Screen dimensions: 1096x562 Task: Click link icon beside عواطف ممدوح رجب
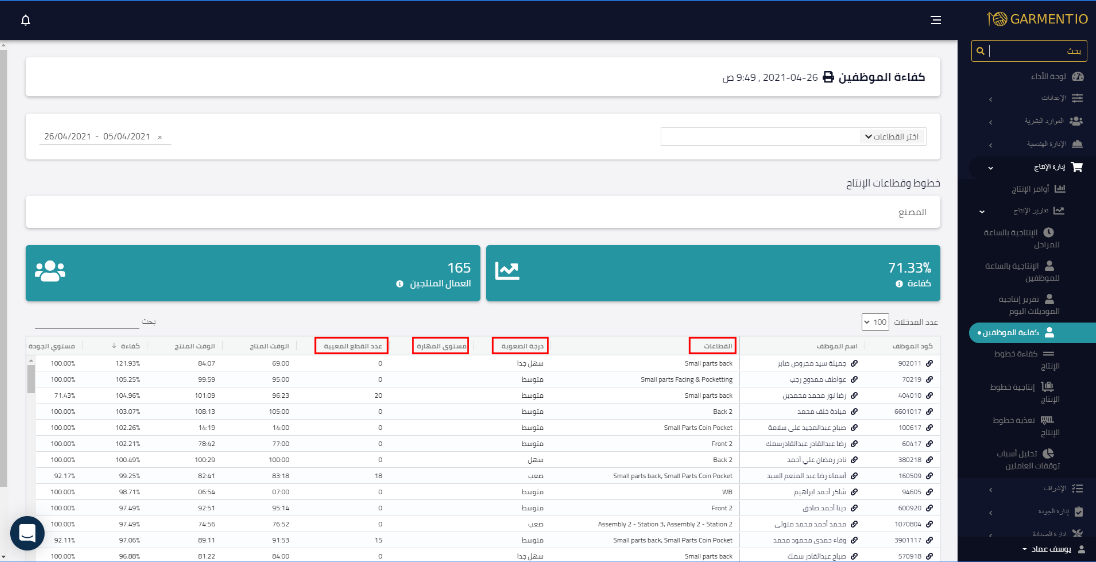[x=854, y=380]
